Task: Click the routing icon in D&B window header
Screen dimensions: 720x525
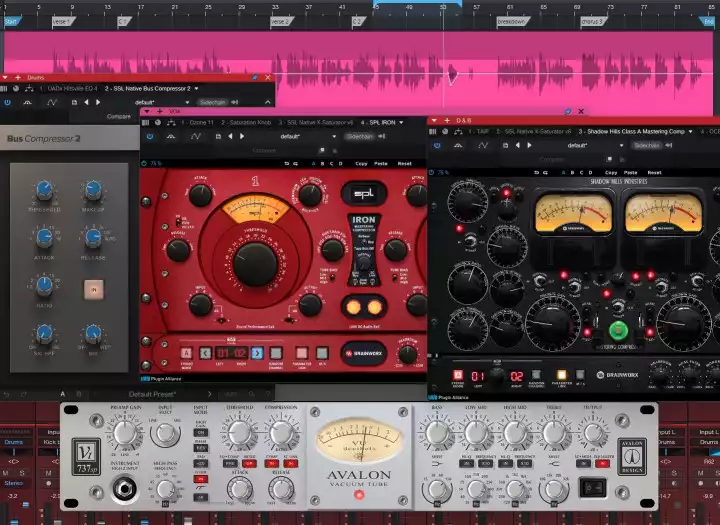Action: 458,132
